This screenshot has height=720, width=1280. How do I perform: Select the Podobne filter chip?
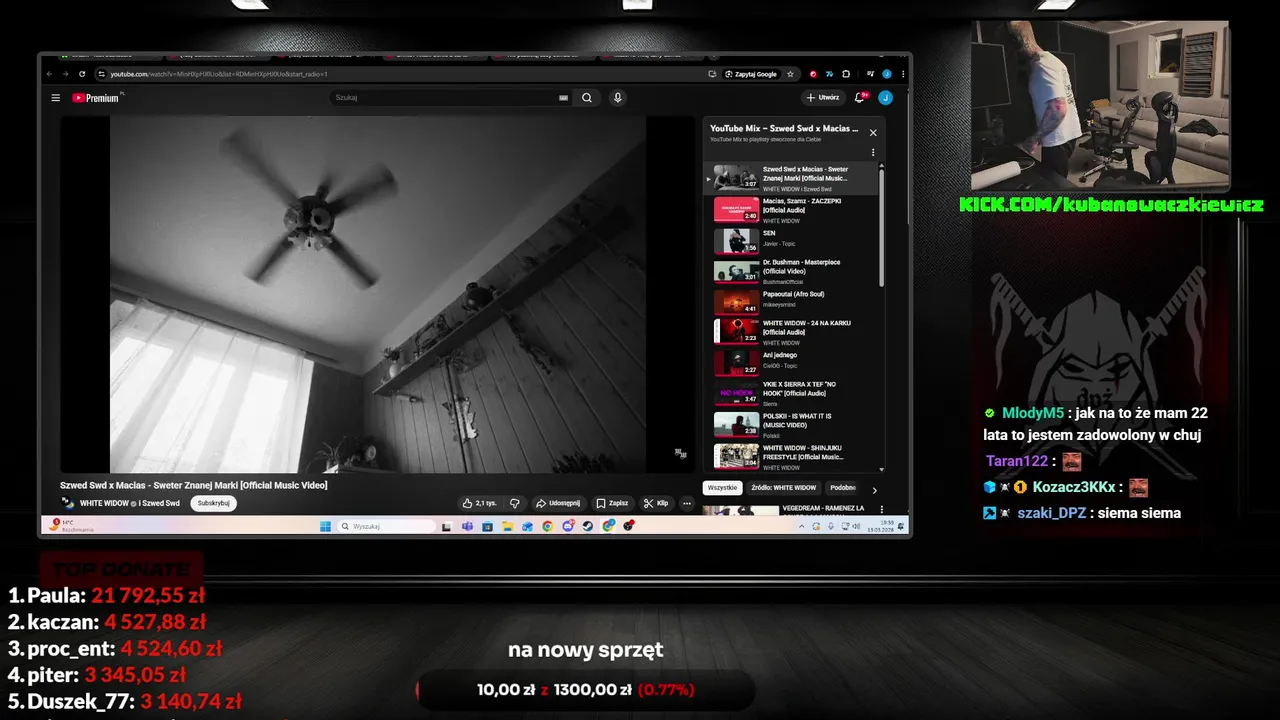[x=843, y=488]
